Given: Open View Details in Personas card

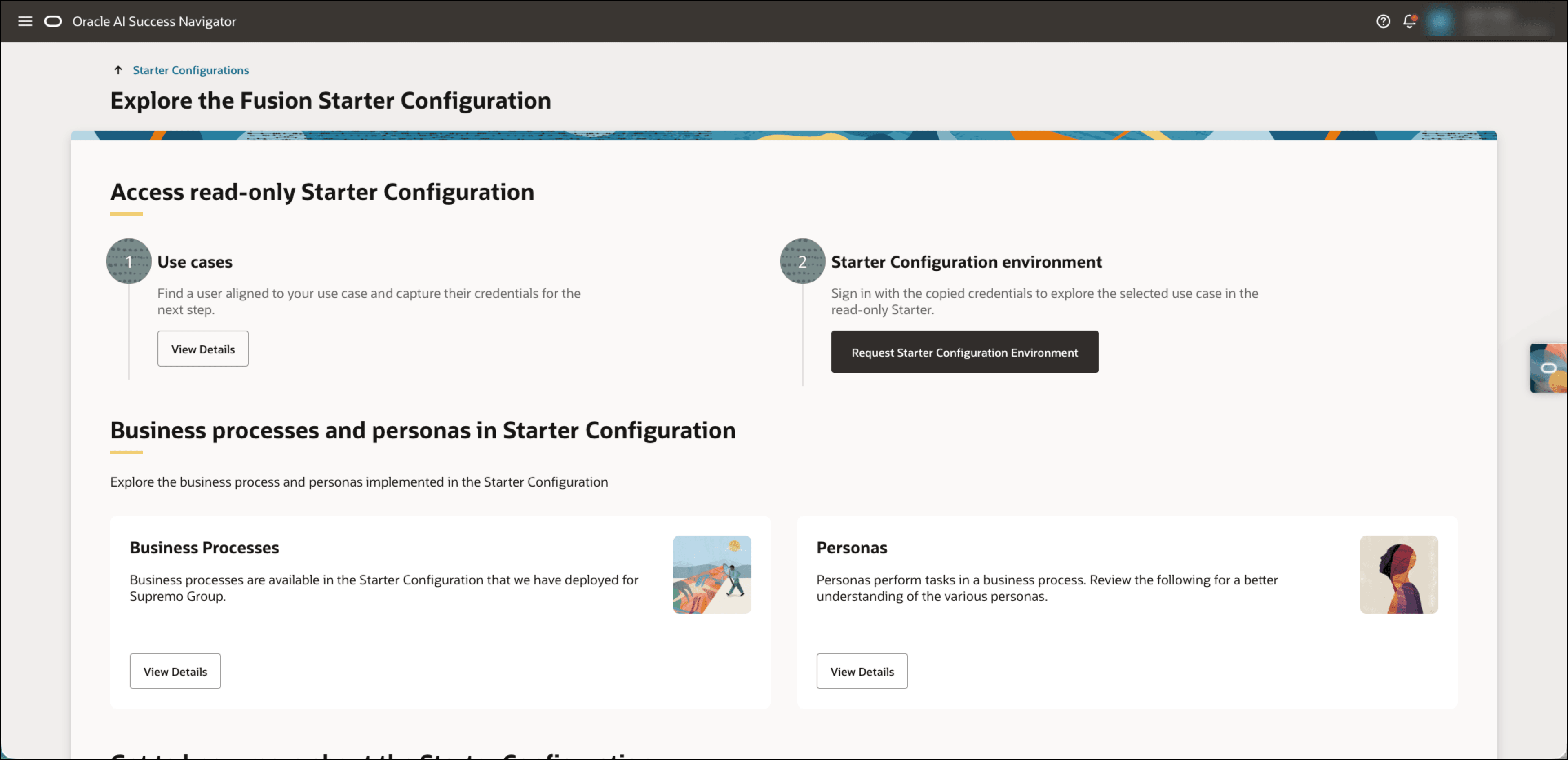Looking at the screenshot, I should point(862,671).
